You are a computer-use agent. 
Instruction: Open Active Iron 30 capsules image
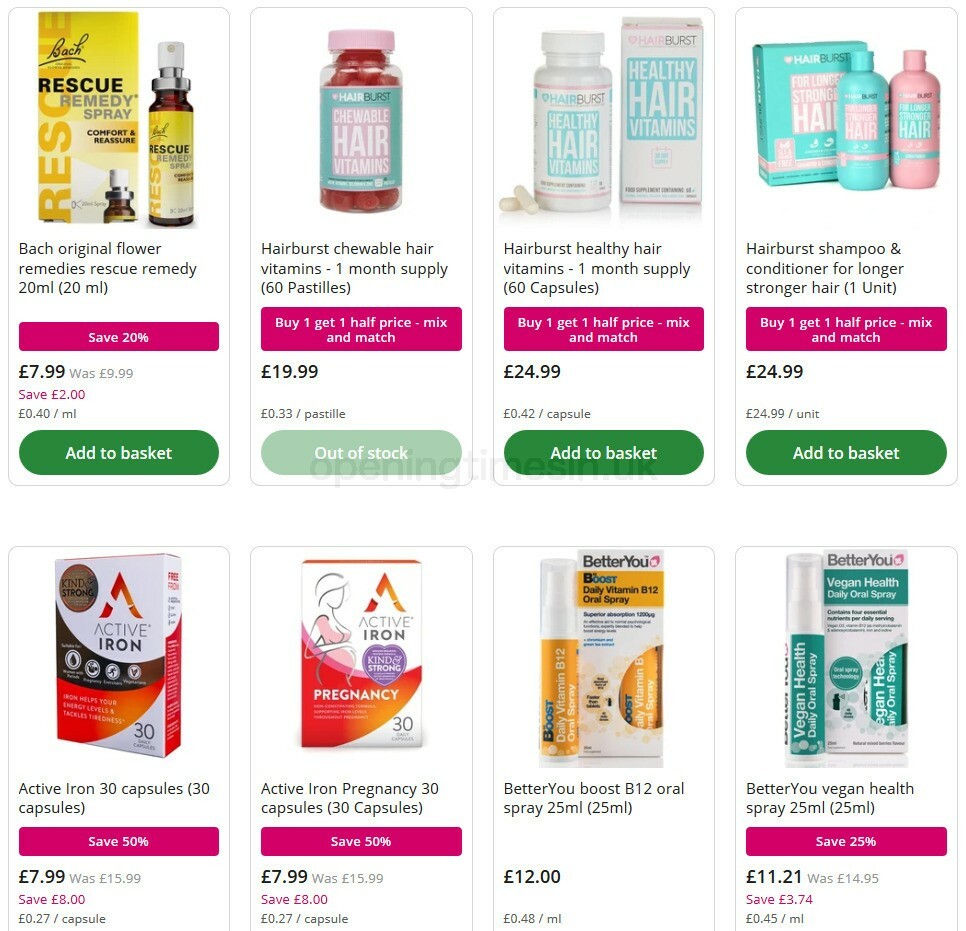[119, 656]
